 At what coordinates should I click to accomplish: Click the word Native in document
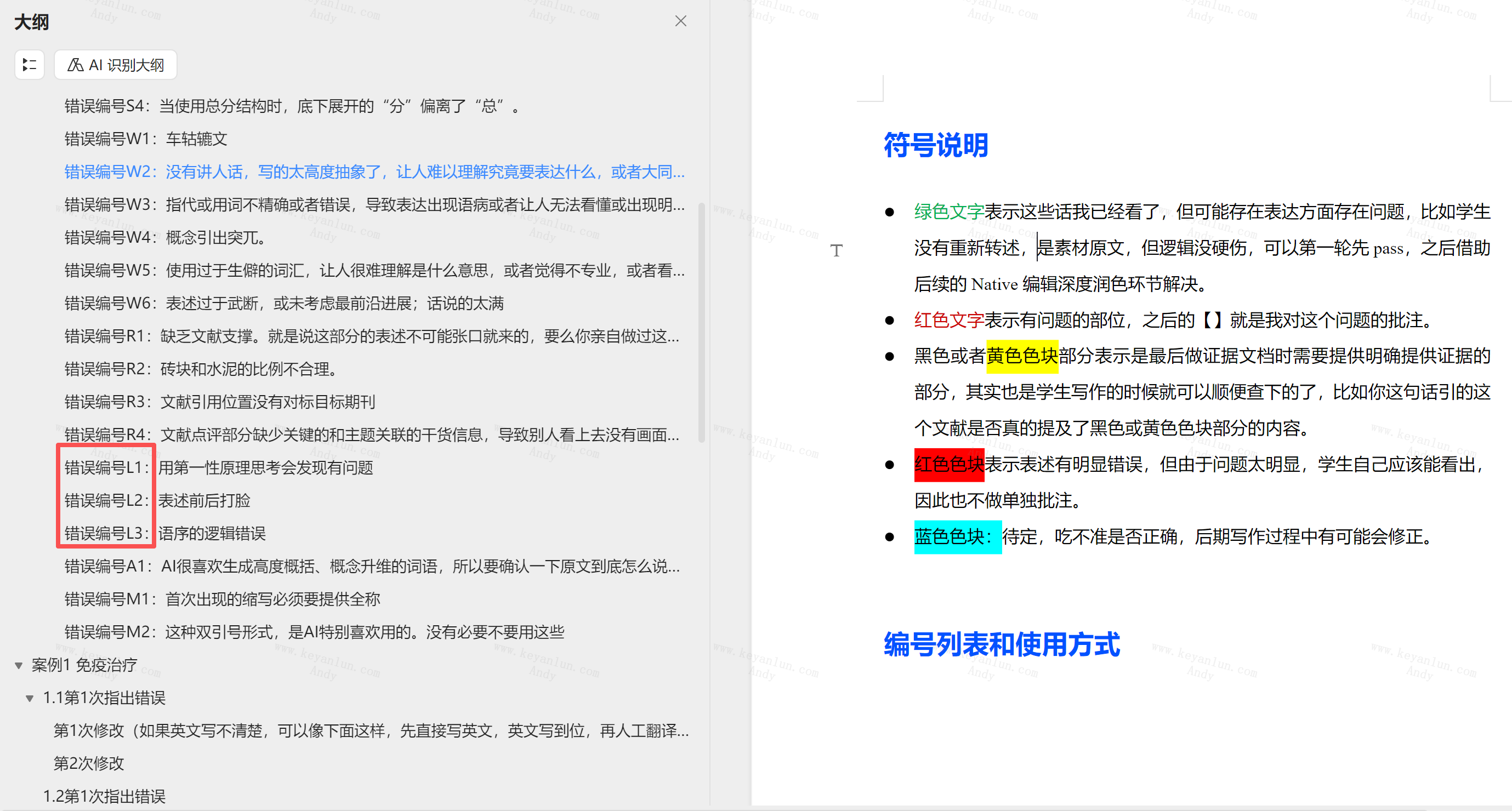994,284
